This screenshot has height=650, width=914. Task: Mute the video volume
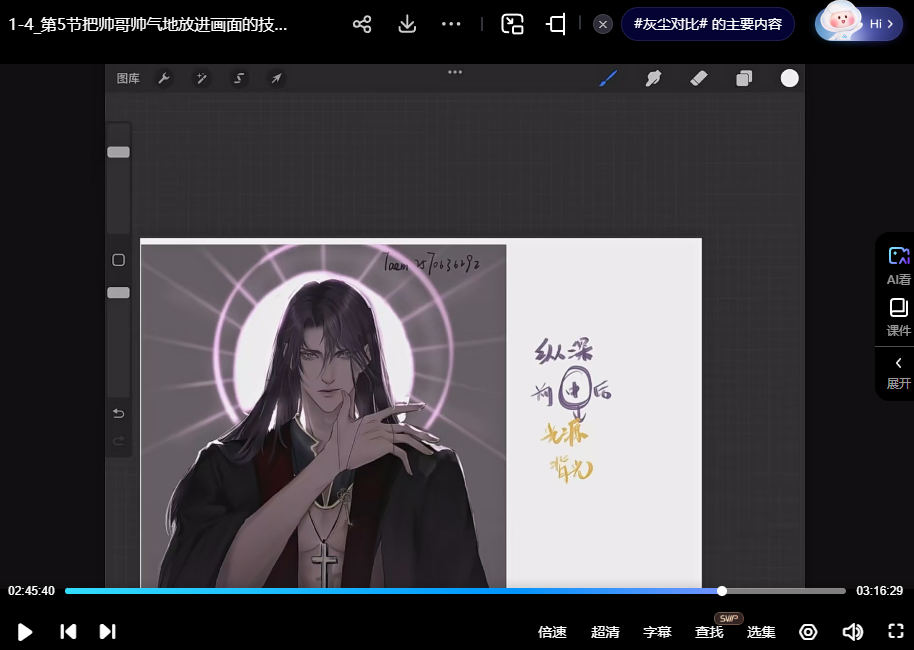coord(852,632)
